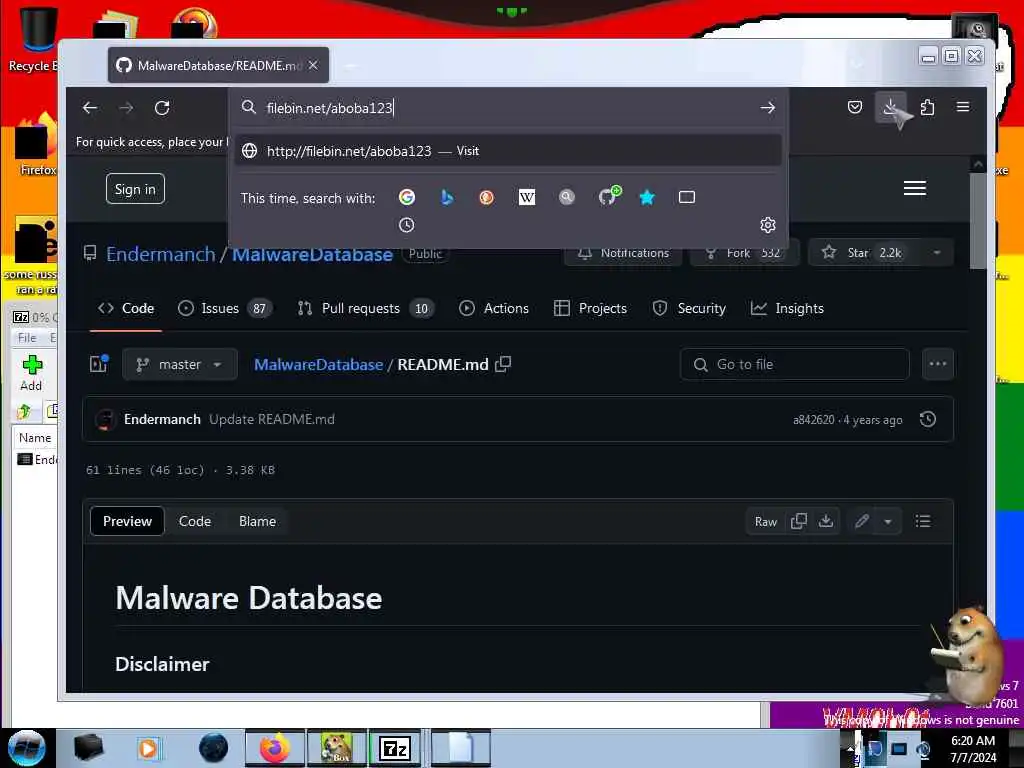Expand more edit options dropdown arrow
The image size is (1024, 768).
(888, 521)
